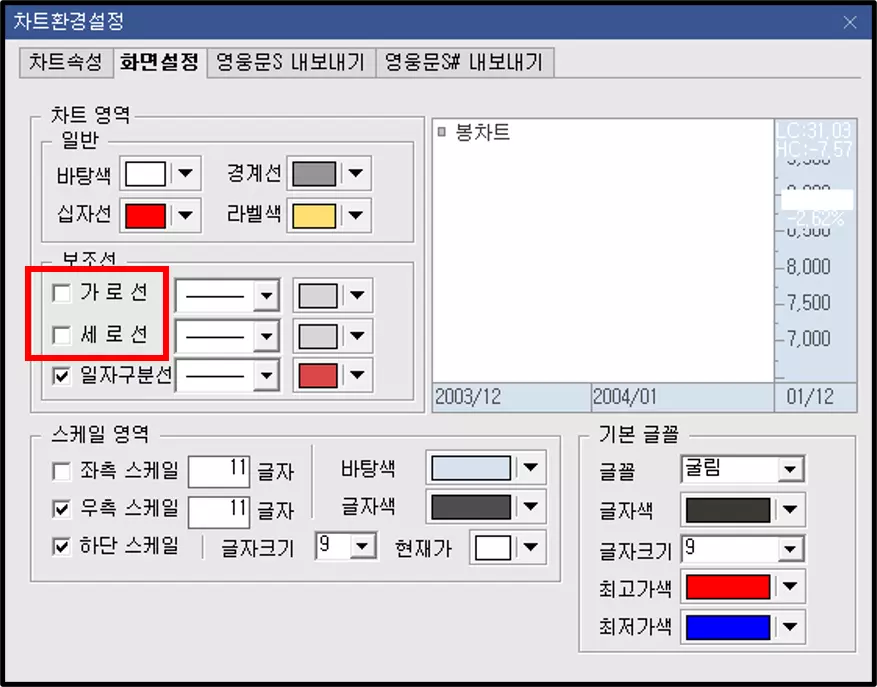The width and height of the screenshot is (877, 687).
Task: Open the 라벨색 color dropdown arrow
Action: click(x=356, y=215)
